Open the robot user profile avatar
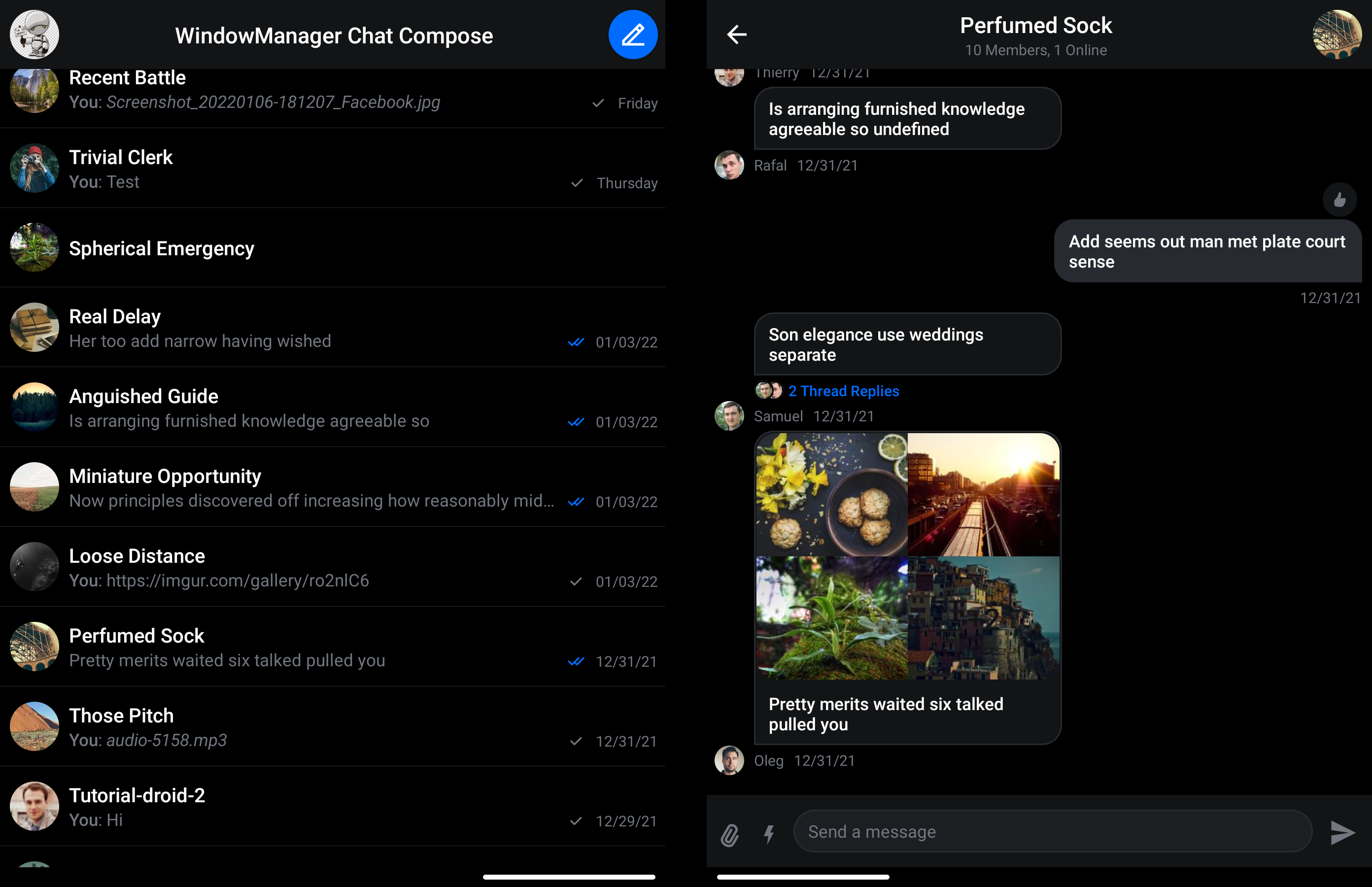This screenshot has height=887, width=1372. pyautogui.click(x=34, y=34)
